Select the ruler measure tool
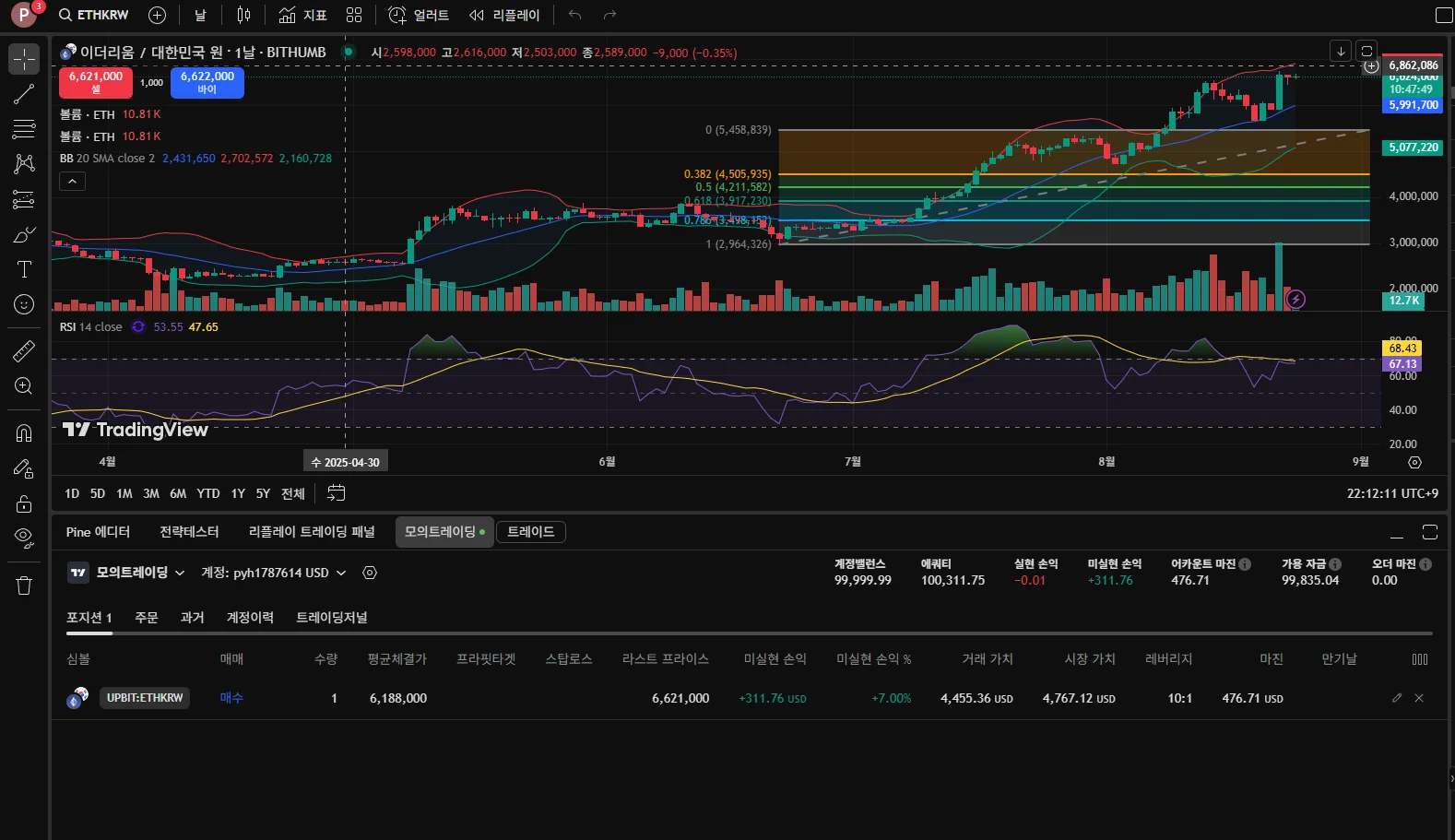Viewport: 1455px width, 840px height. [24, 350]
